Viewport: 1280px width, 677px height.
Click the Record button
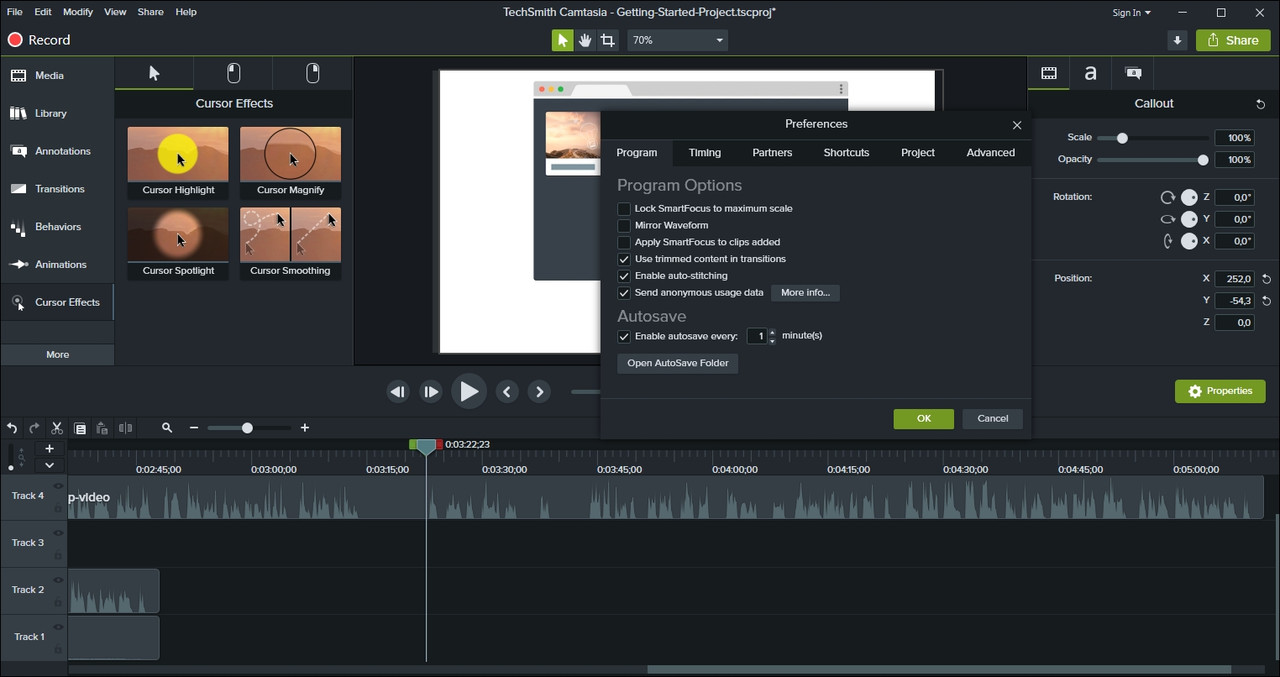click(39, 40)
